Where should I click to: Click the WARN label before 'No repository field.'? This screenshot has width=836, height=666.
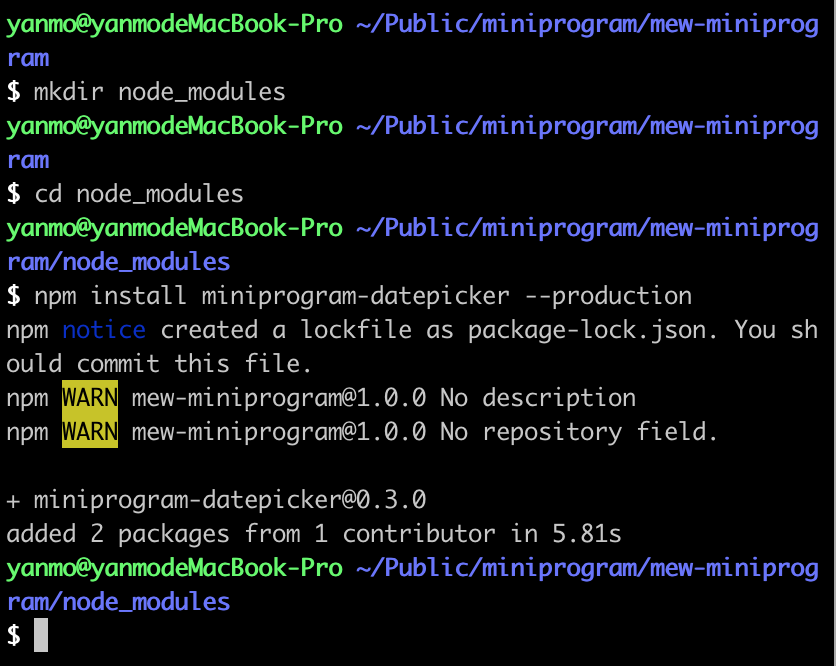pos(90,431)
